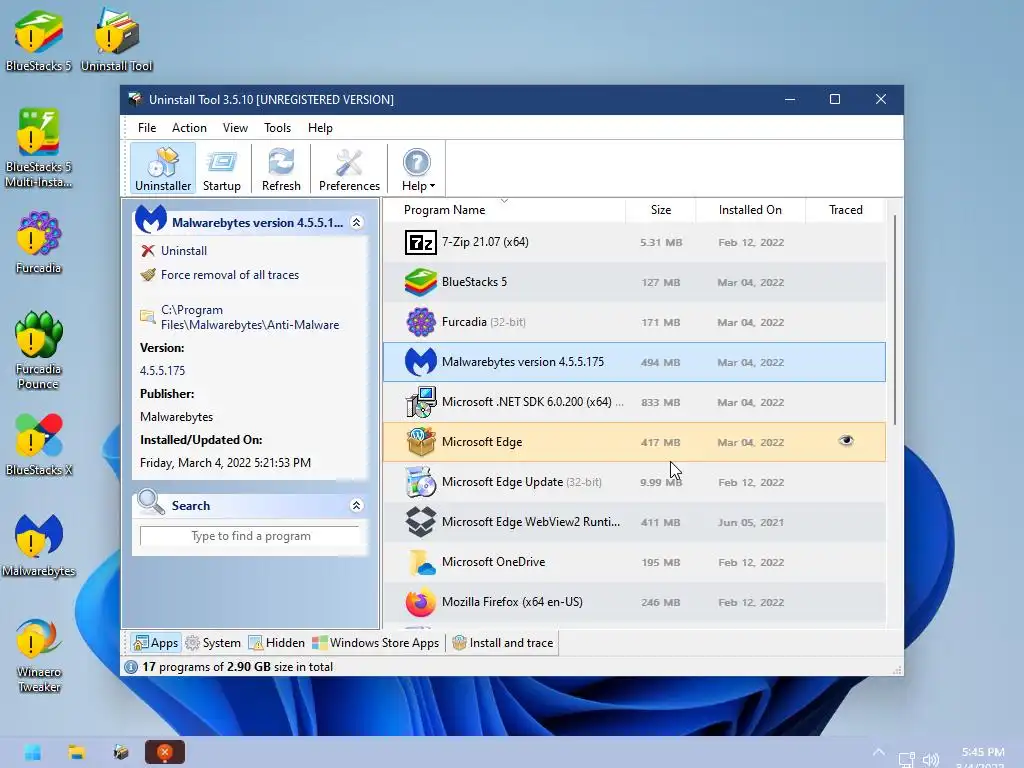1024x768 pixels.
Task: Sort the list by Size column
Action: (660, 210)
